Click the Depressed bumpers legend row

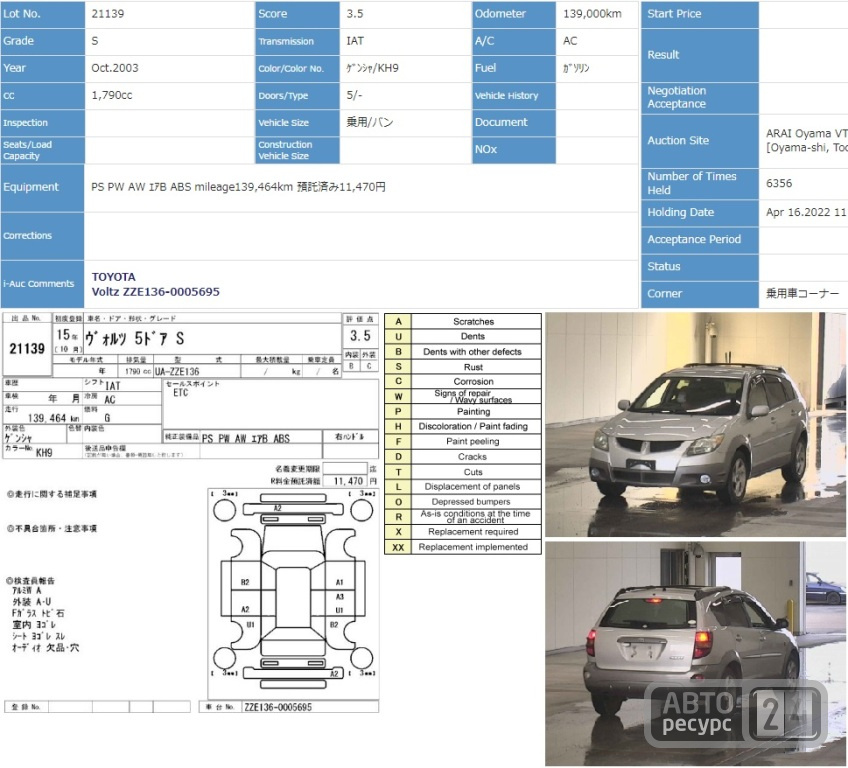[x=463, y=502]
